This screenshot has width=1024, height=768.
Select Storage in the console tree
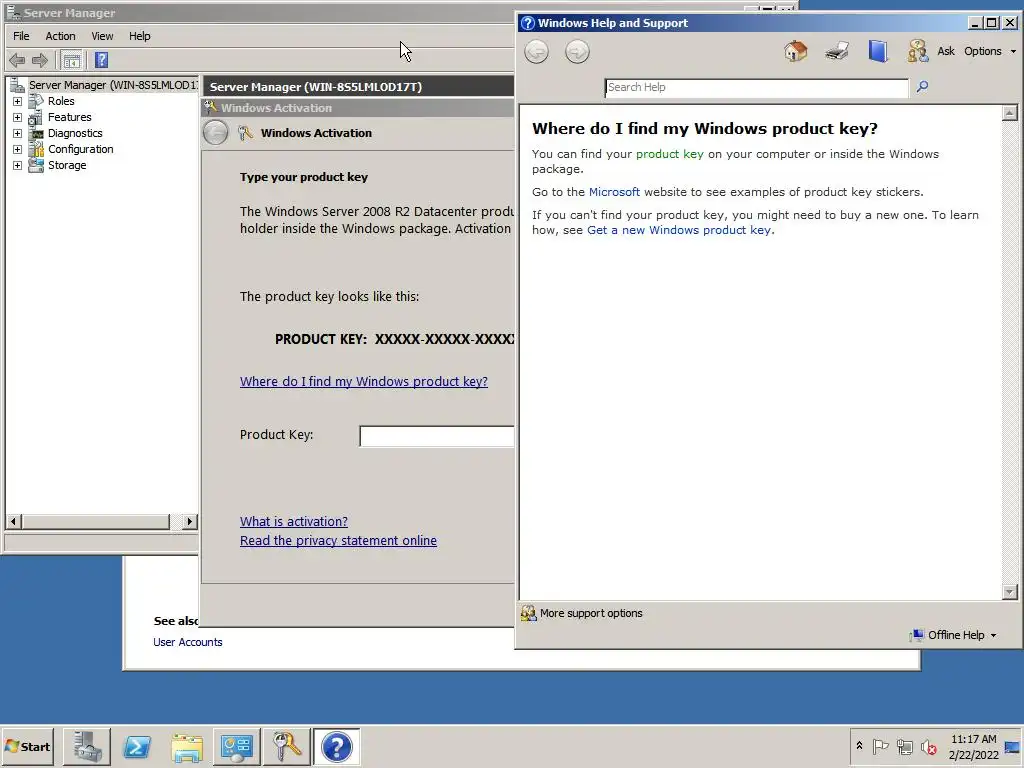[67, 165]
